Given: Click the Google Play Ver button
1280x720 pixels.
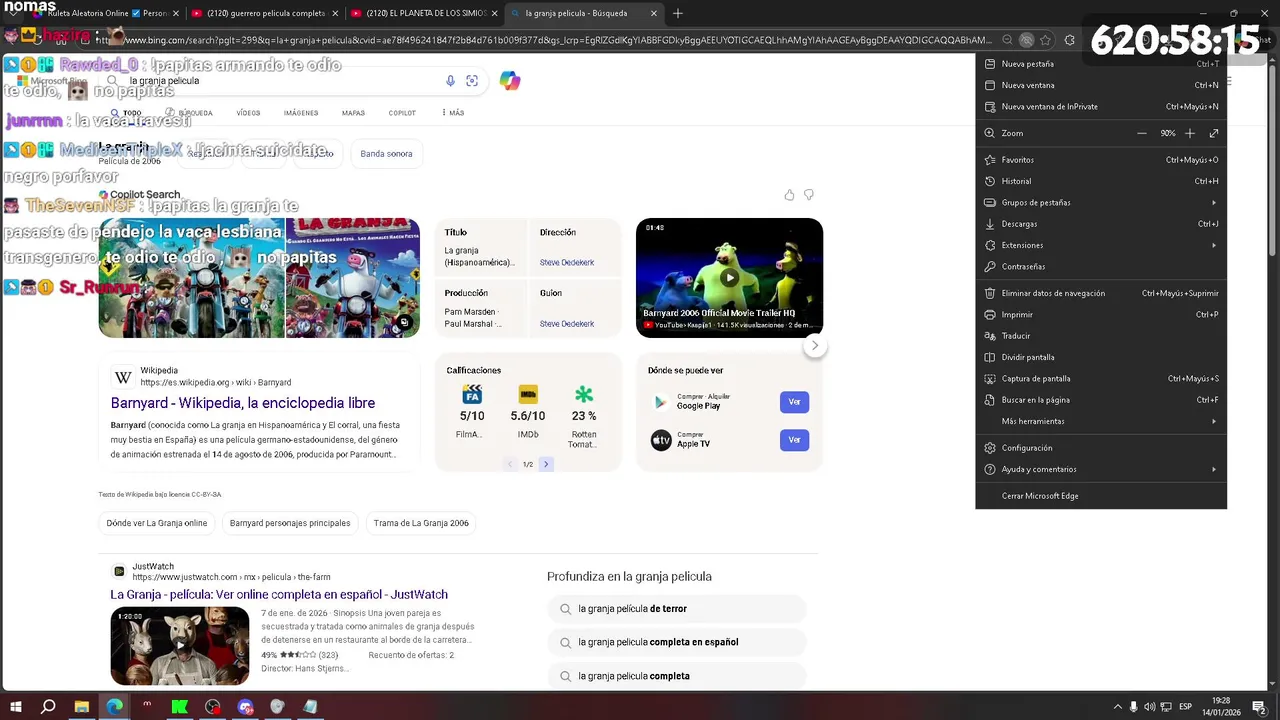Looking at the screenshot, I should 794,402.
